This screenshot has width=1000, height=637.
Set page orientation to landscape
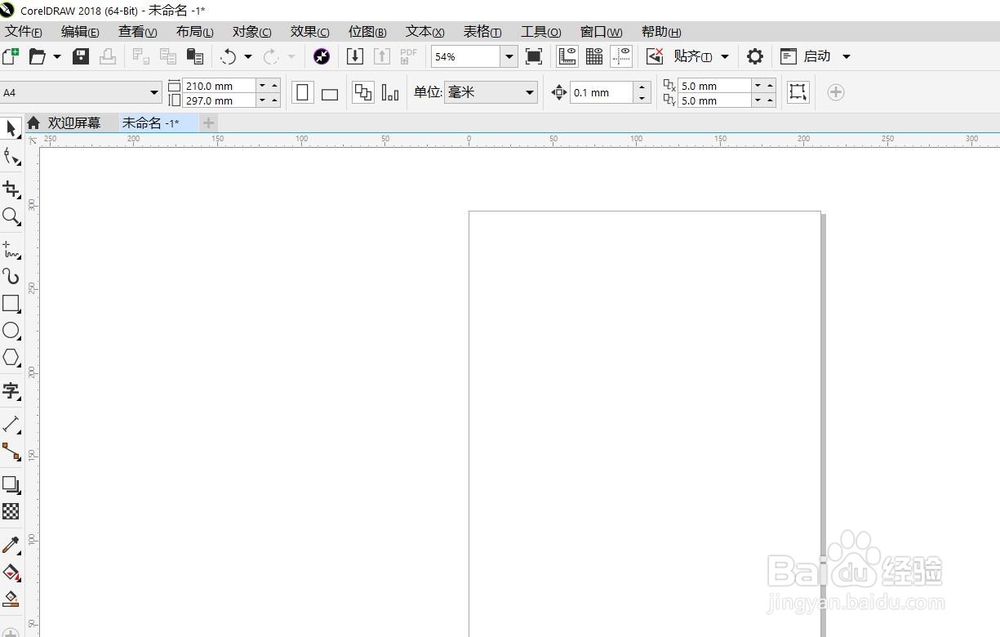pyautogui.click(x=329, y=93)
